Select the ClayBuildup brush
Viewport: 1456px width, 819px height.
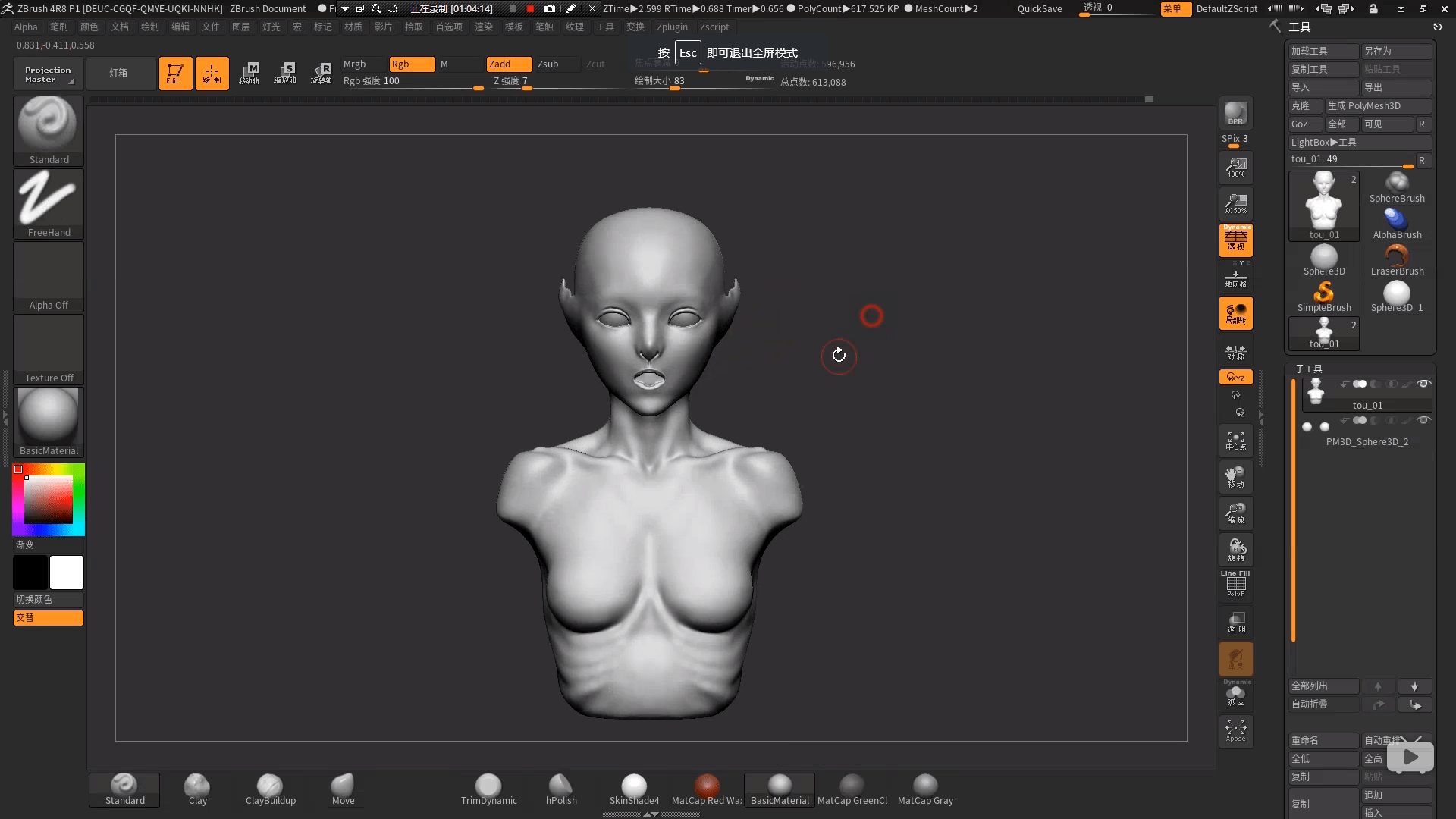point(270,790)
